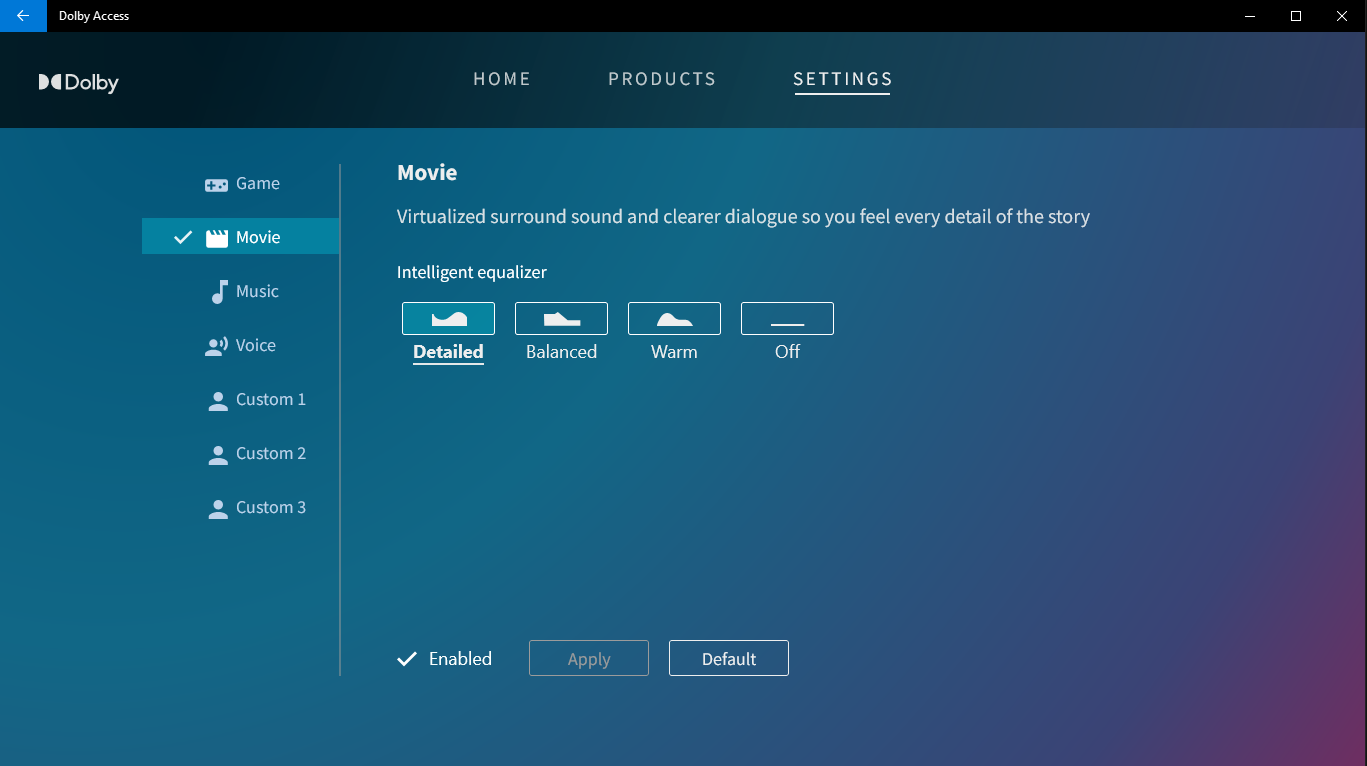Click the "Movie" heading in the settings pane
The height and width of the screenshot is (766, 1367).
427,173
